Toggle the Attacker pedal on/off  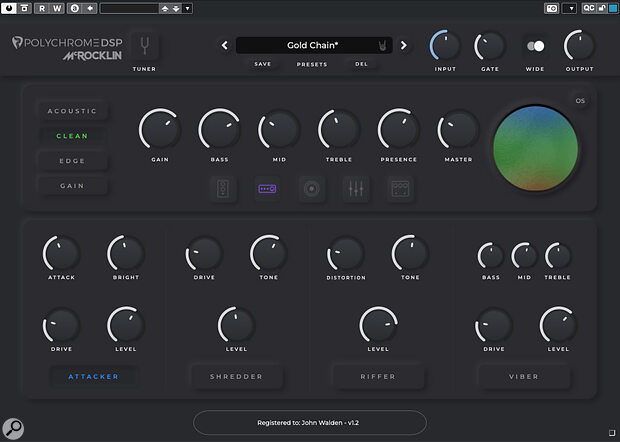(93, 377)
